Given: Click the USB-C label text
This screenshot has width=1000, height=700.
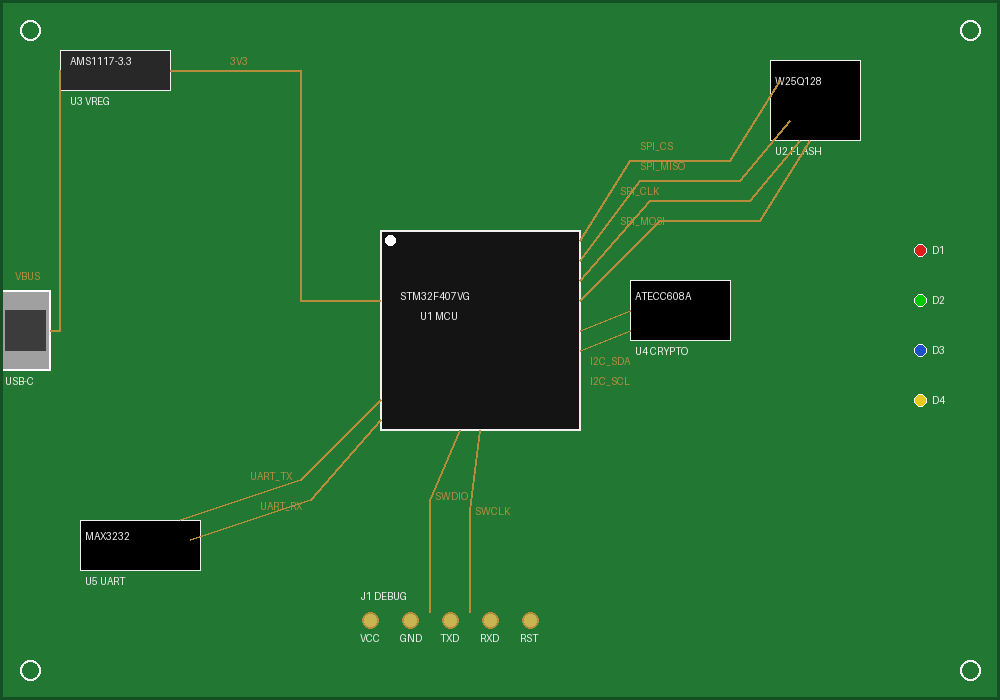Looking at the screenshot, I should pyautogui.click(x=19, y=381).
